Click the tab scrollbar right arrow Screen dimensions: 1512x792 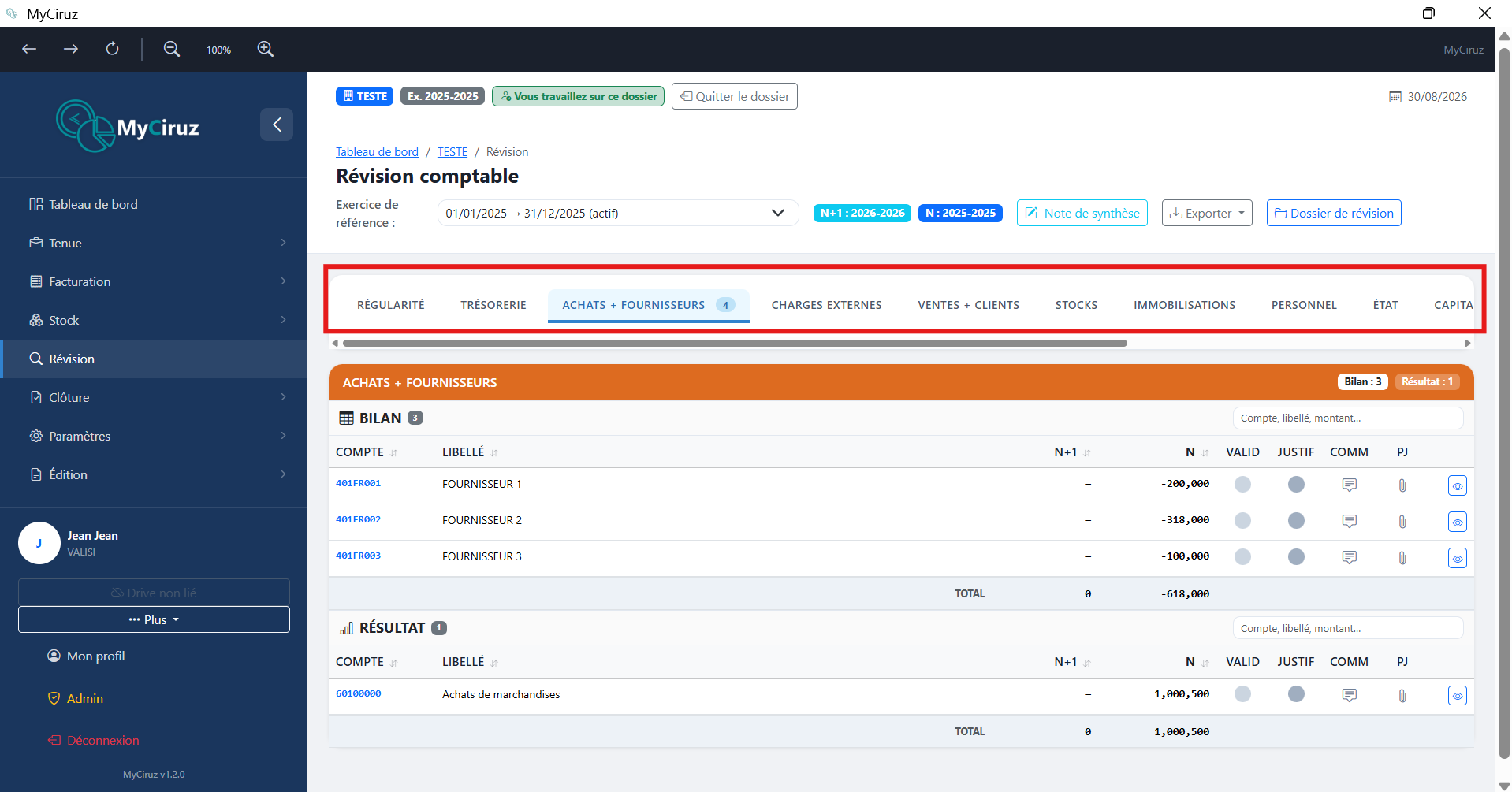coord(1467,343)
